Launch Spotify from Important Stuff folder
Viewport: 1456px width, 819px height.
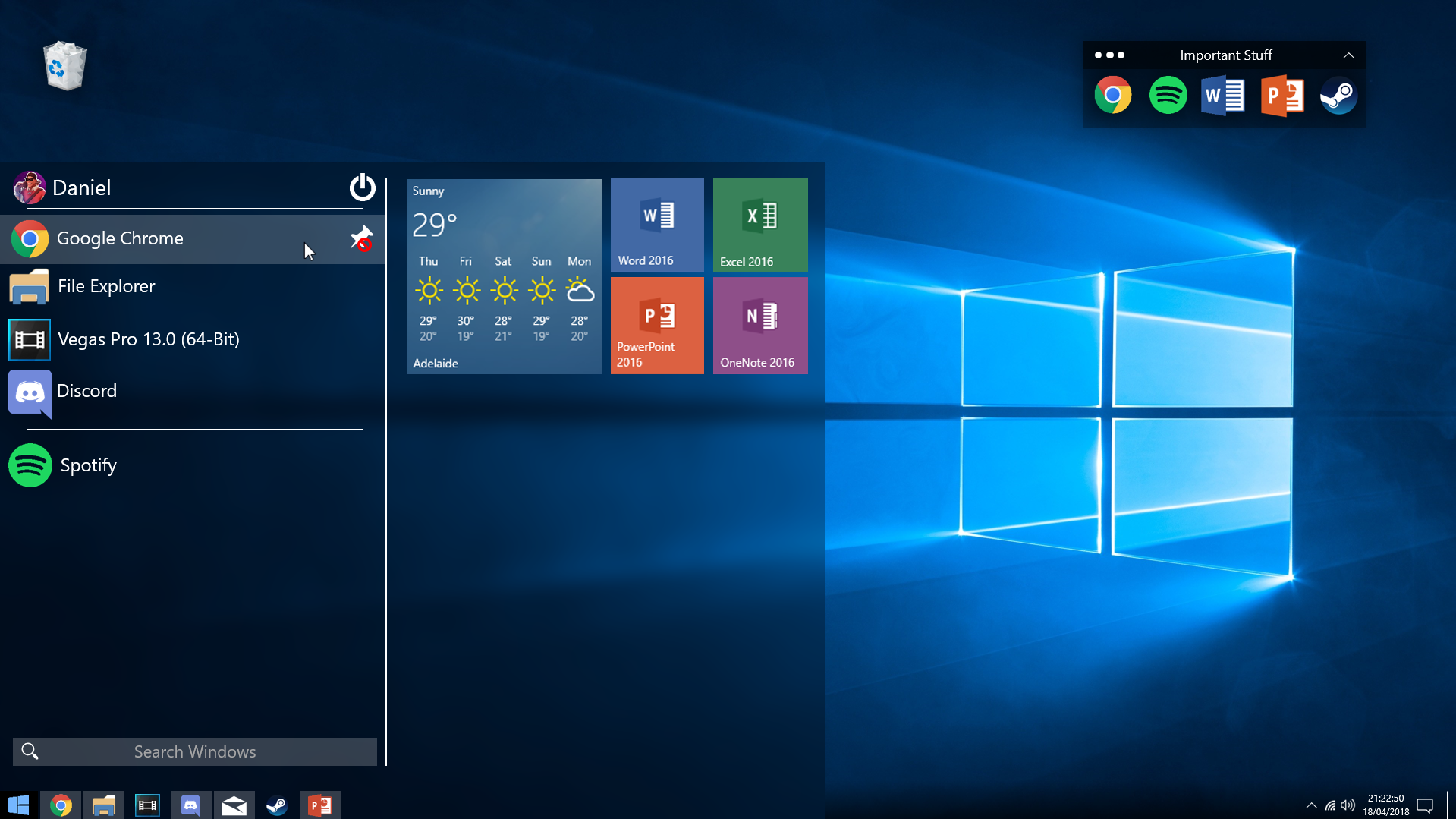coord(1168,96)
